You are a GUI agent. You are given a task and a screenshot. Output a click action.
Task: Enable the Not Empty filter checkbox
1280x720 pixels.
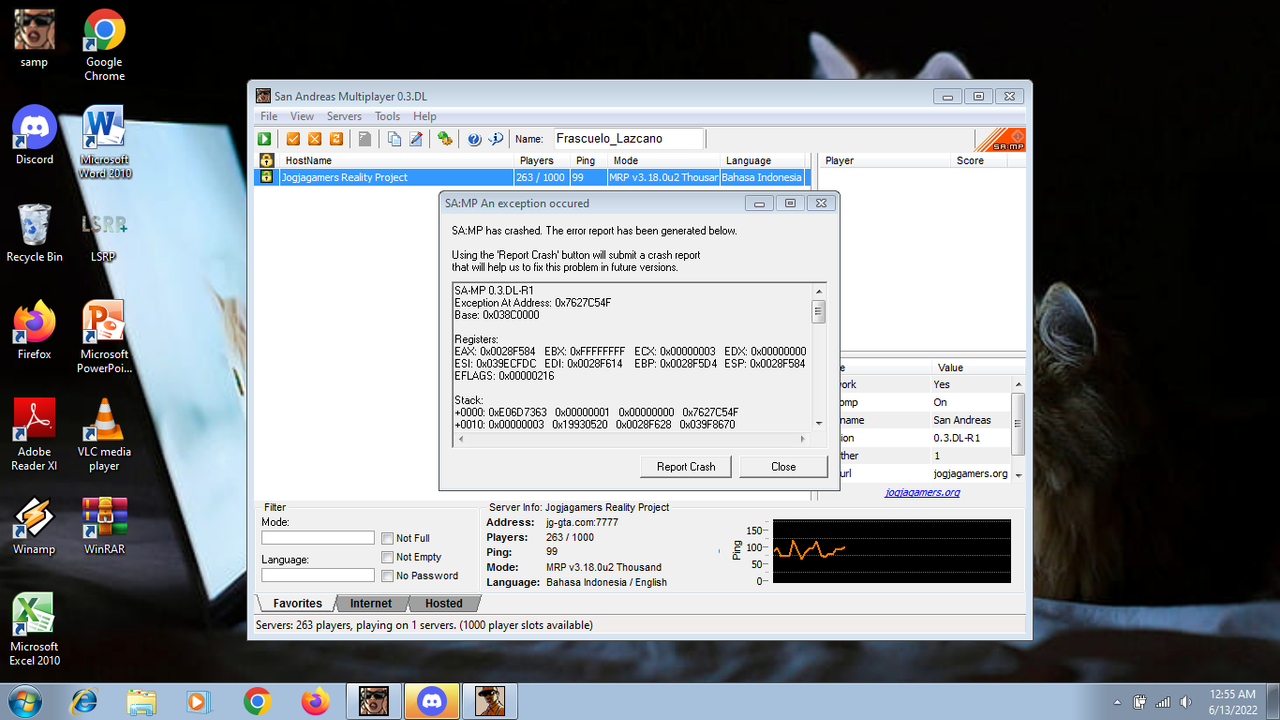point(387,557)
